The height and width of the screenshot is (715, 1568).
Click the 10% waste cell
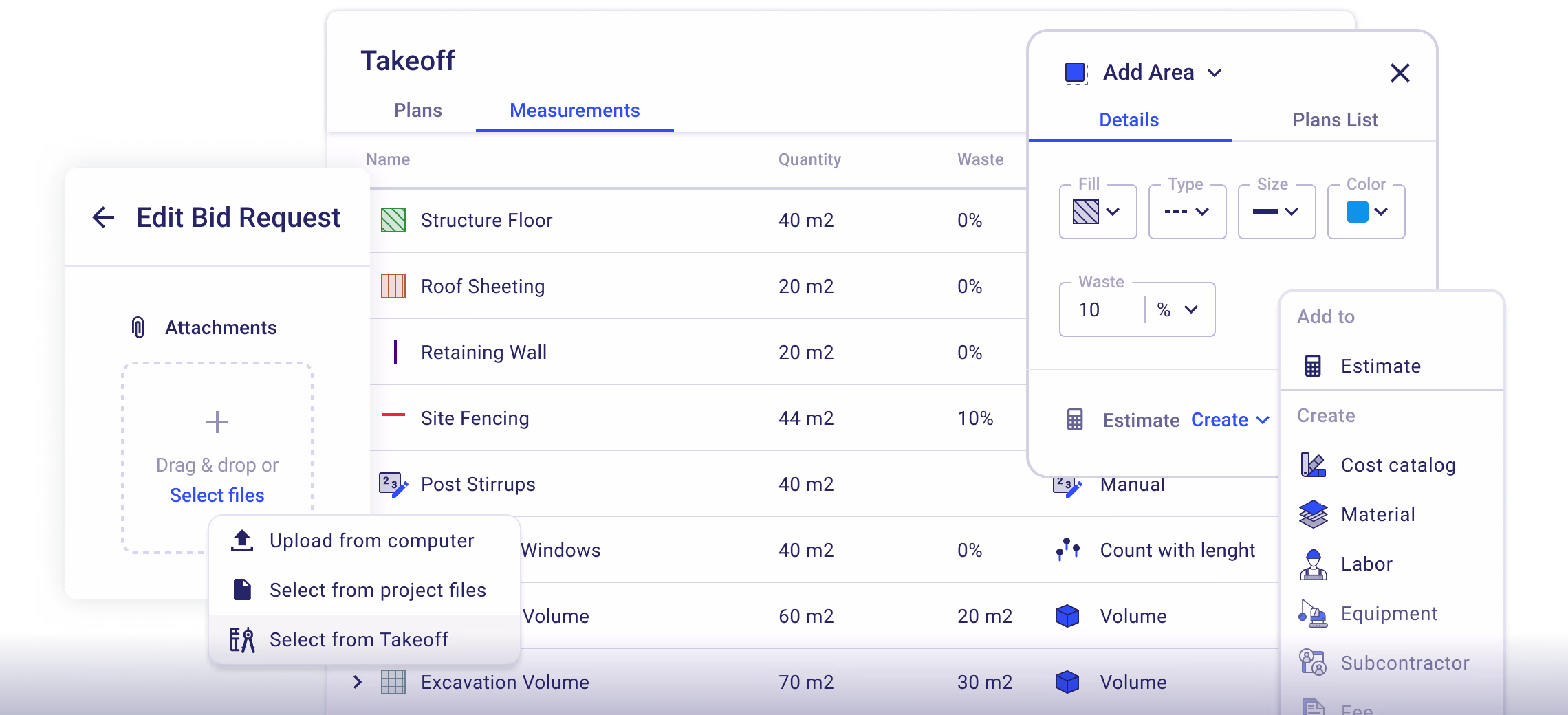[975, 418]
